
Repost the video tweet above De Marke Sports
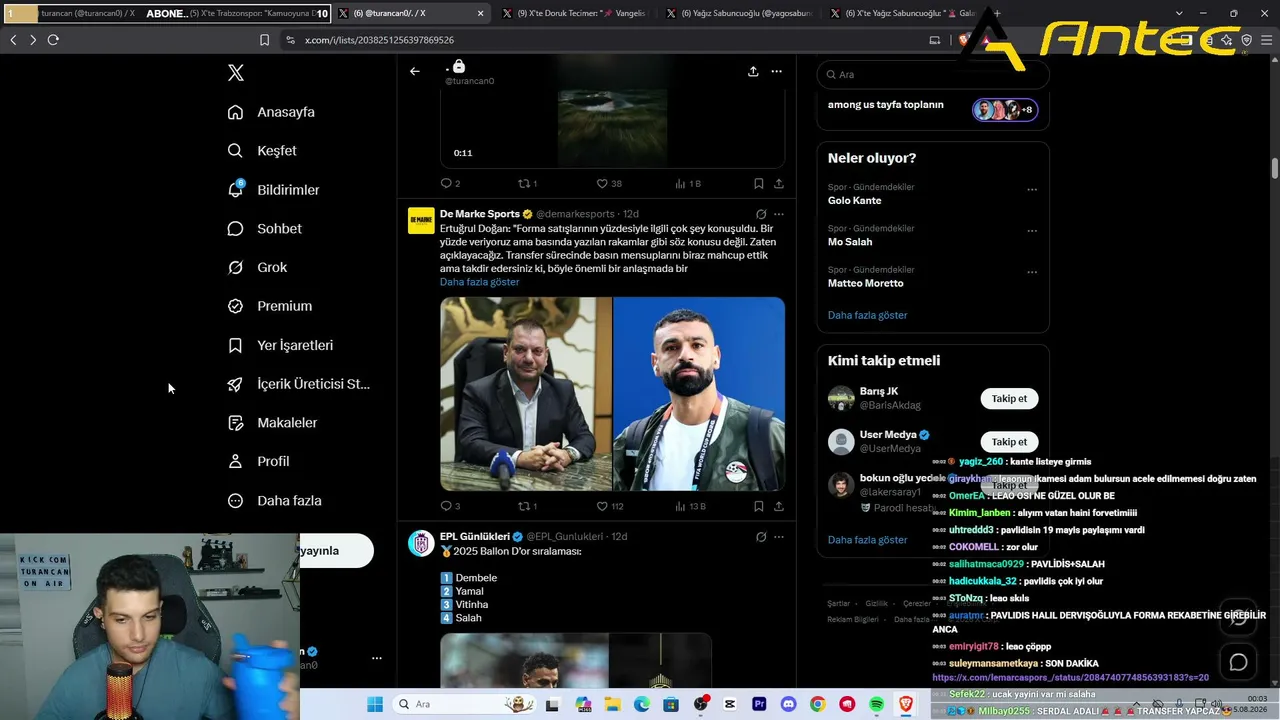[527, 184]
